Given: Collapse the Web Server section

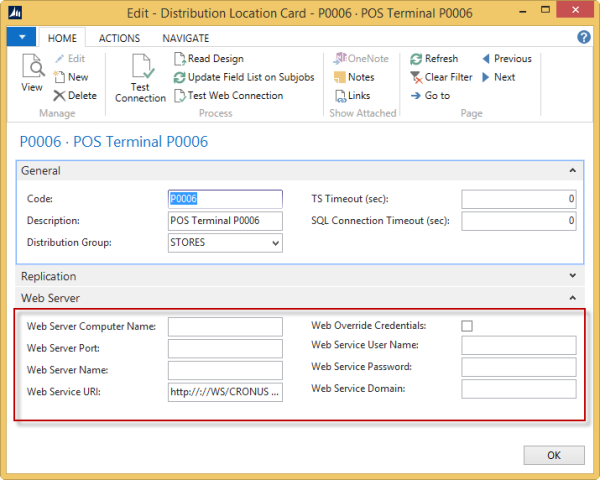Looking at the screenshot, I should [573, 298].
